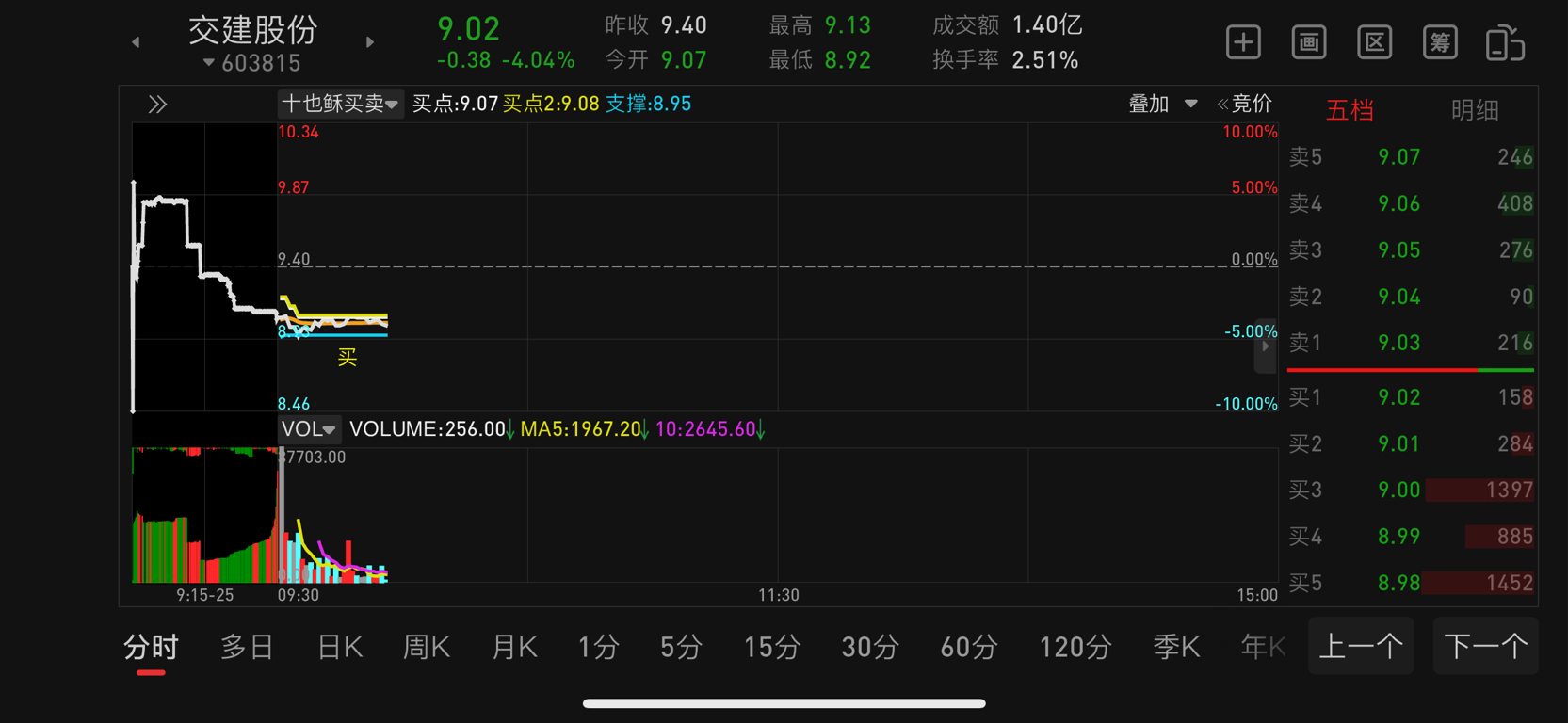Show the 竞价 auction panel

pyautogui.click(x=1245, y=104)
